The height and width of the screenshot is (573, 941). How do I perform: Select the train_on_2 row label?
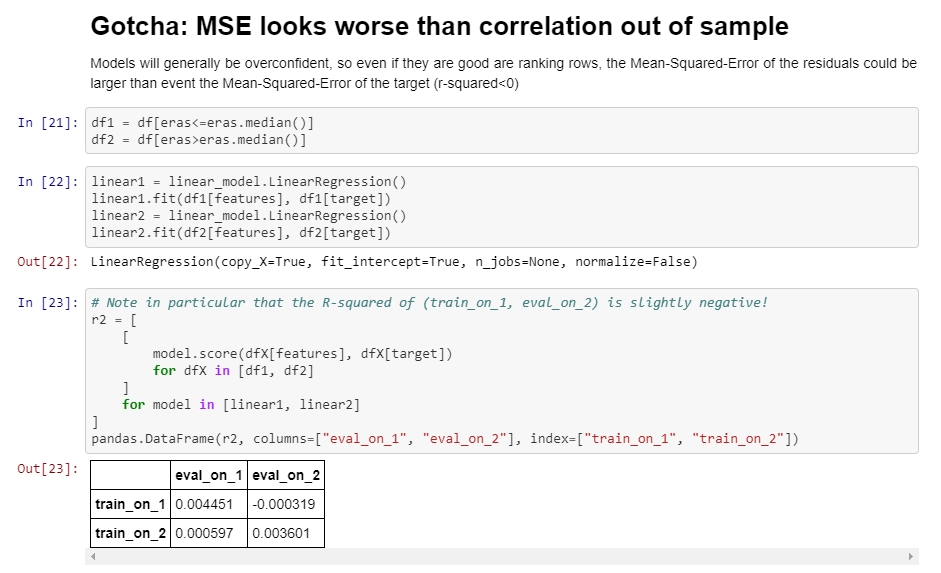130,533
